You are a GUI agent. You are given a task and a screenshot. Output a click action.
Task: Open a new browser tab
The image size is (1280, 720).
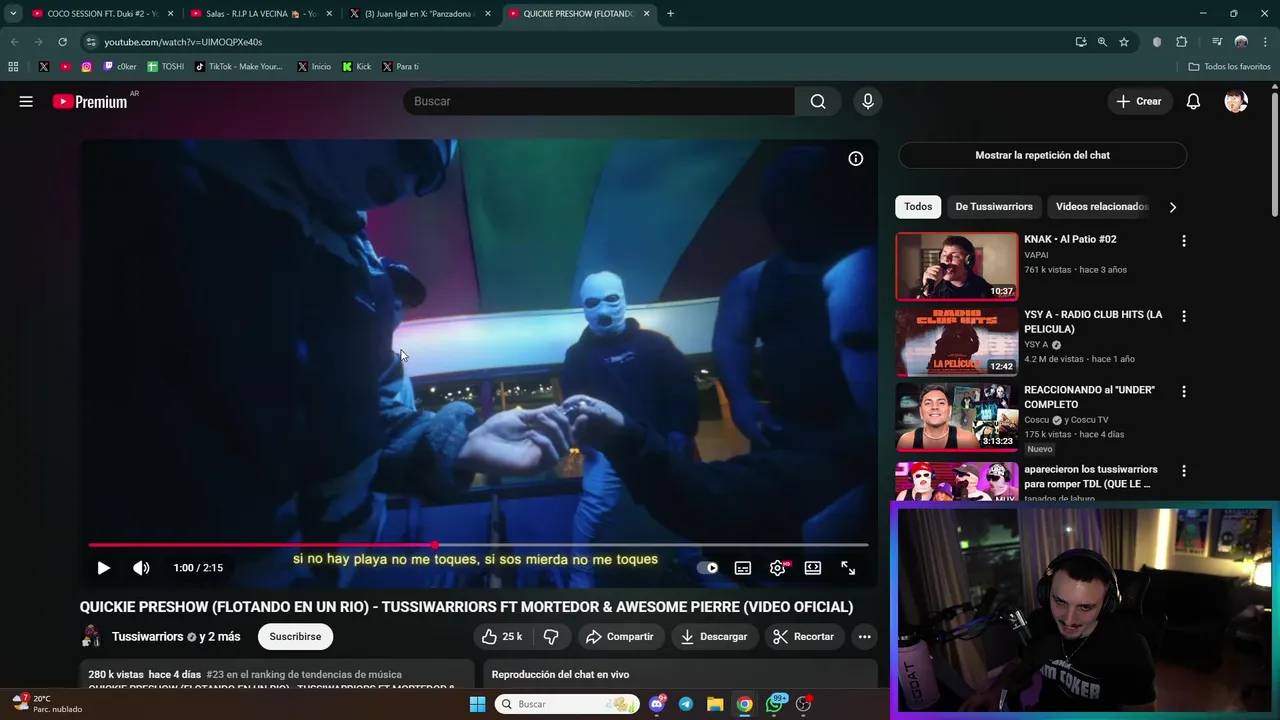(x=670, y=14)
